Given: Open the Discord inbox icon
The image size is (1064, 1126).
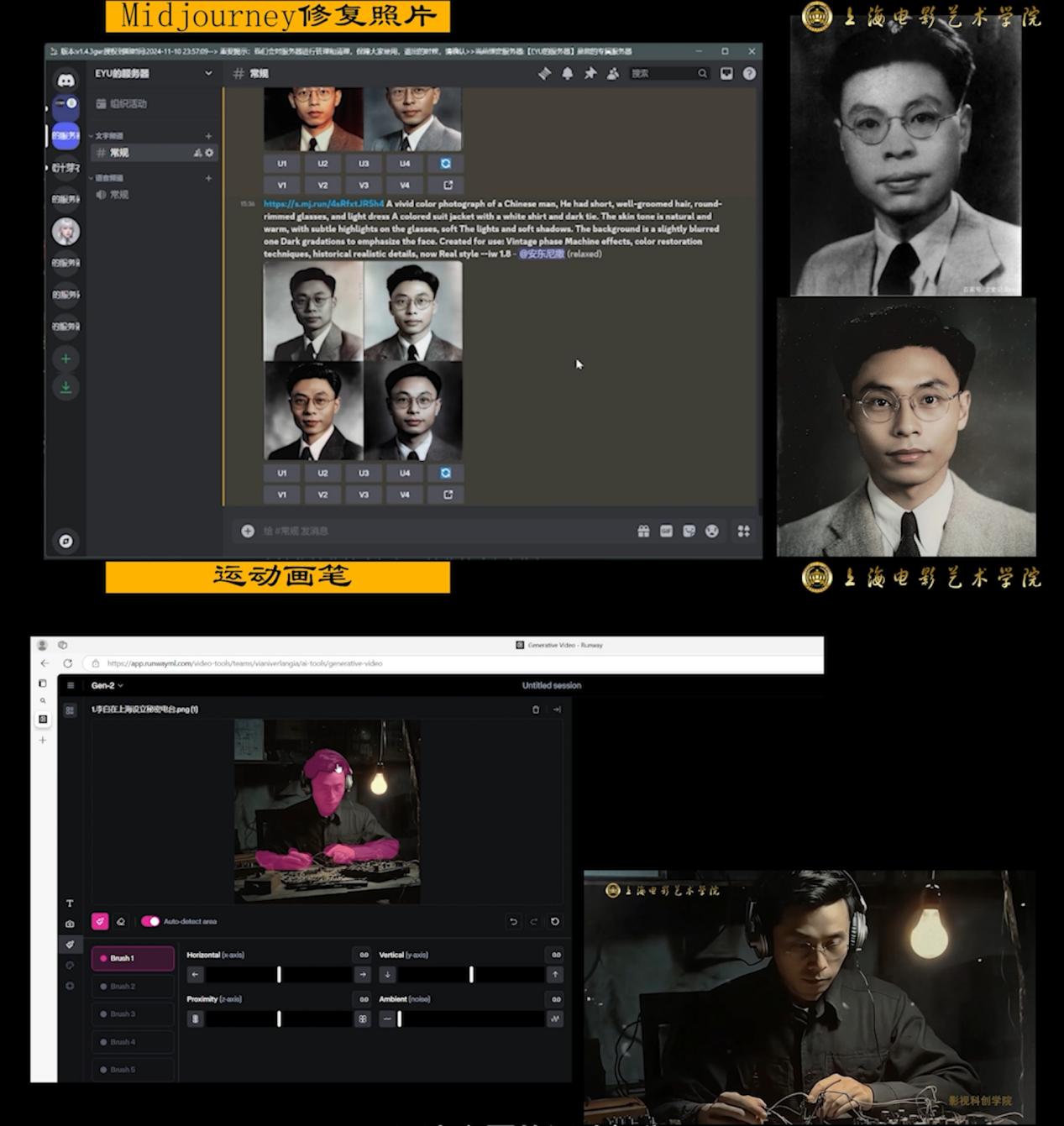Looking at the screenshot, I should point(727,74).
